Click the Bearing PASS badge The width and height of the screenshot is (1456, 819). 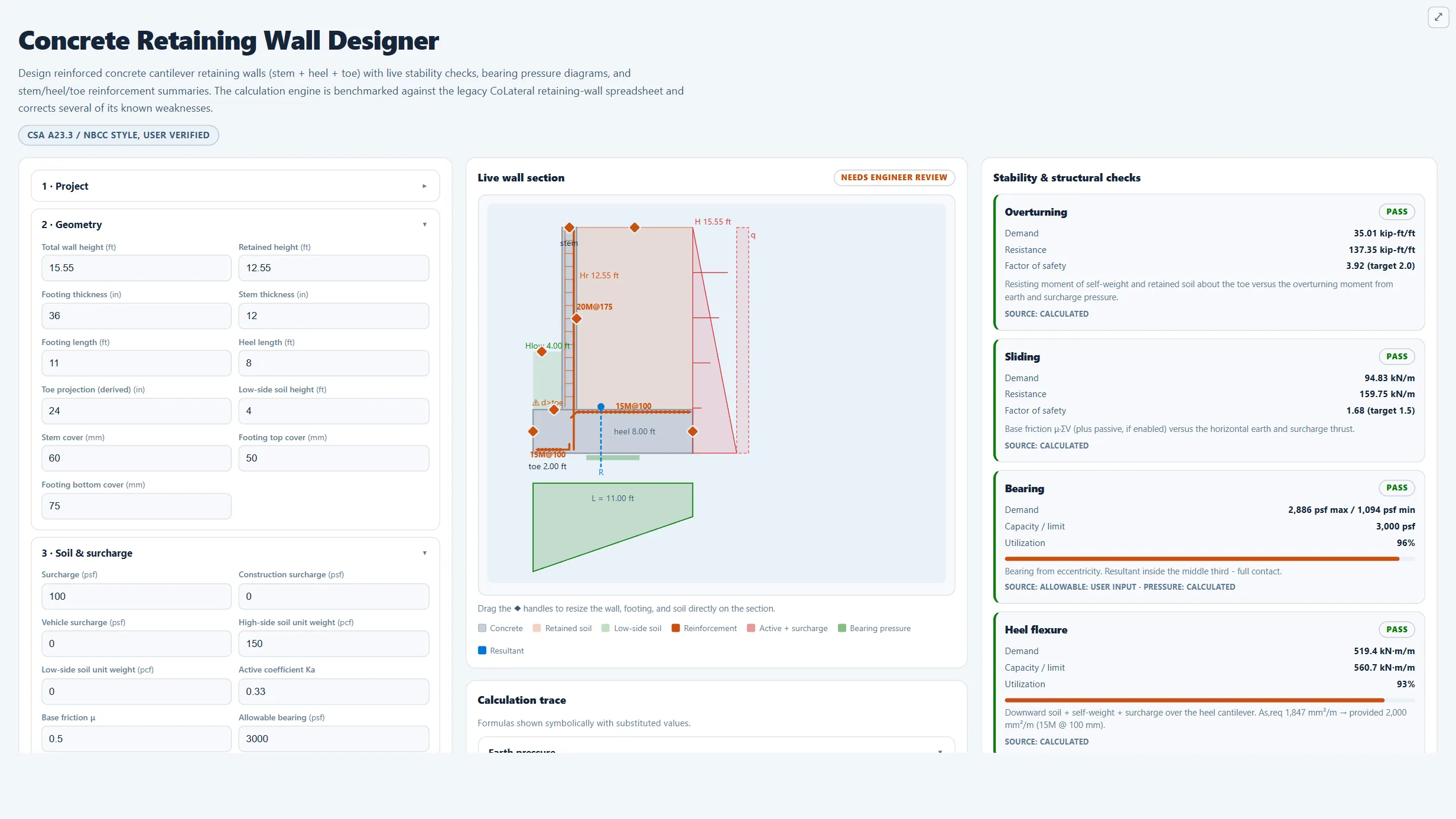pos(1397,487)
